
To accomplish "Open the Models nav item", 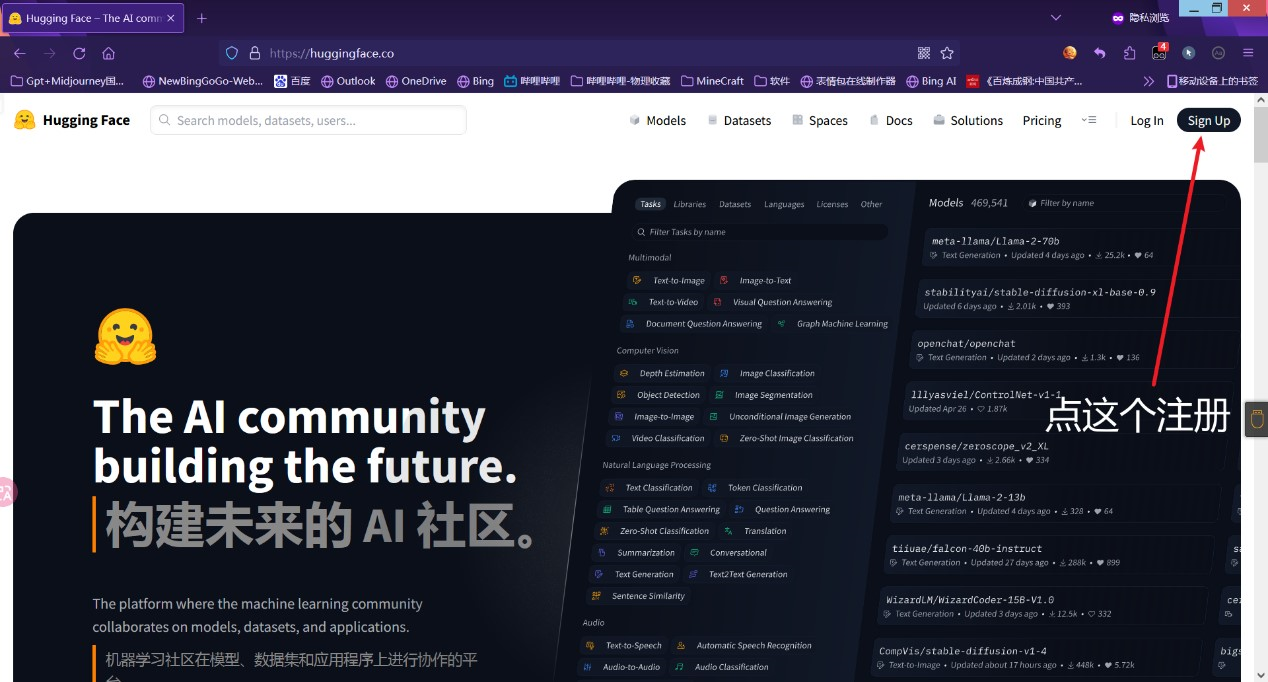I will coord(657,120).
